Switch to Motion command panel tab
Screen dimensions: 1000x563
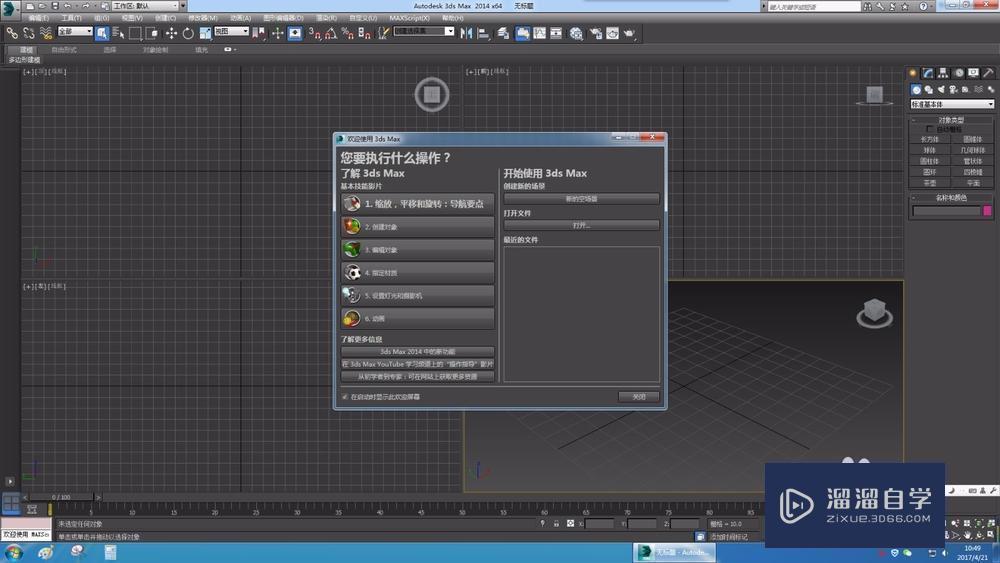959,73
